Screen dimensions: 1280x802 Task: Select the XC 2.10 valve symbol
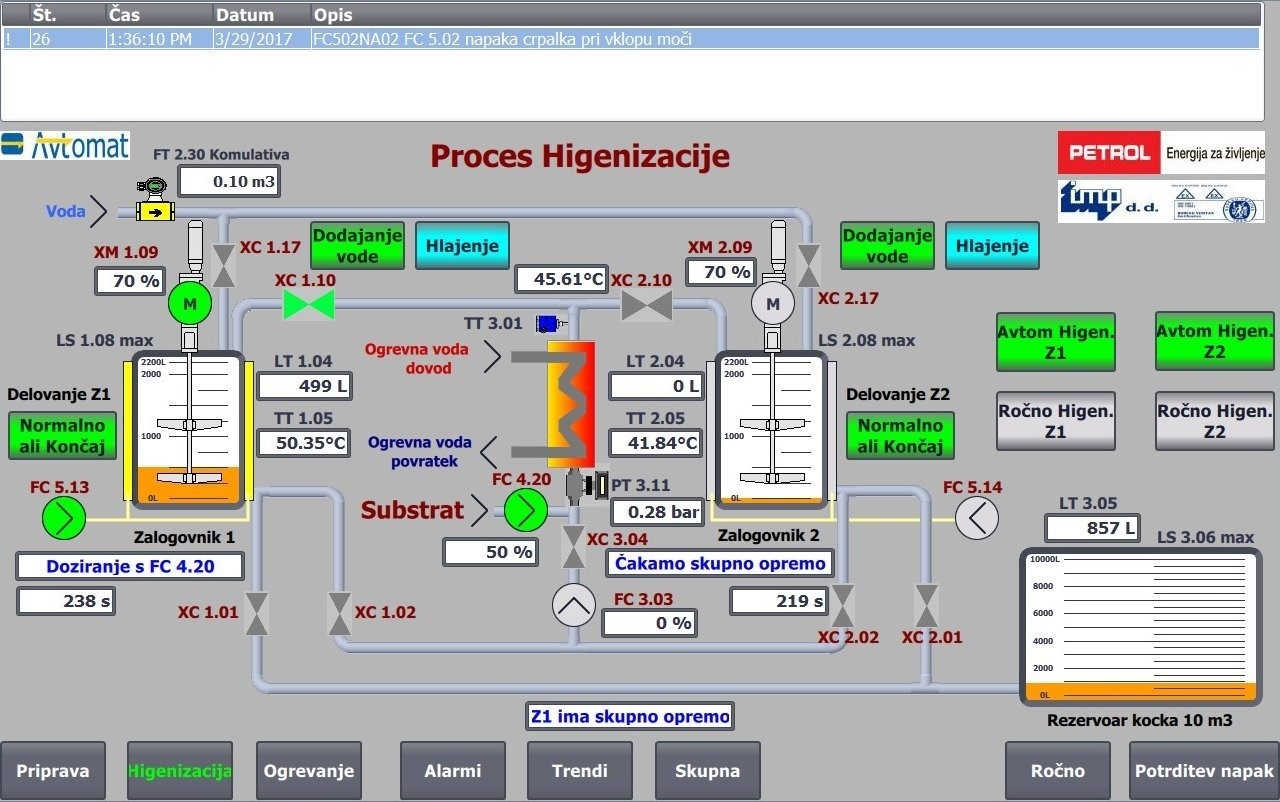click(646, 305)
